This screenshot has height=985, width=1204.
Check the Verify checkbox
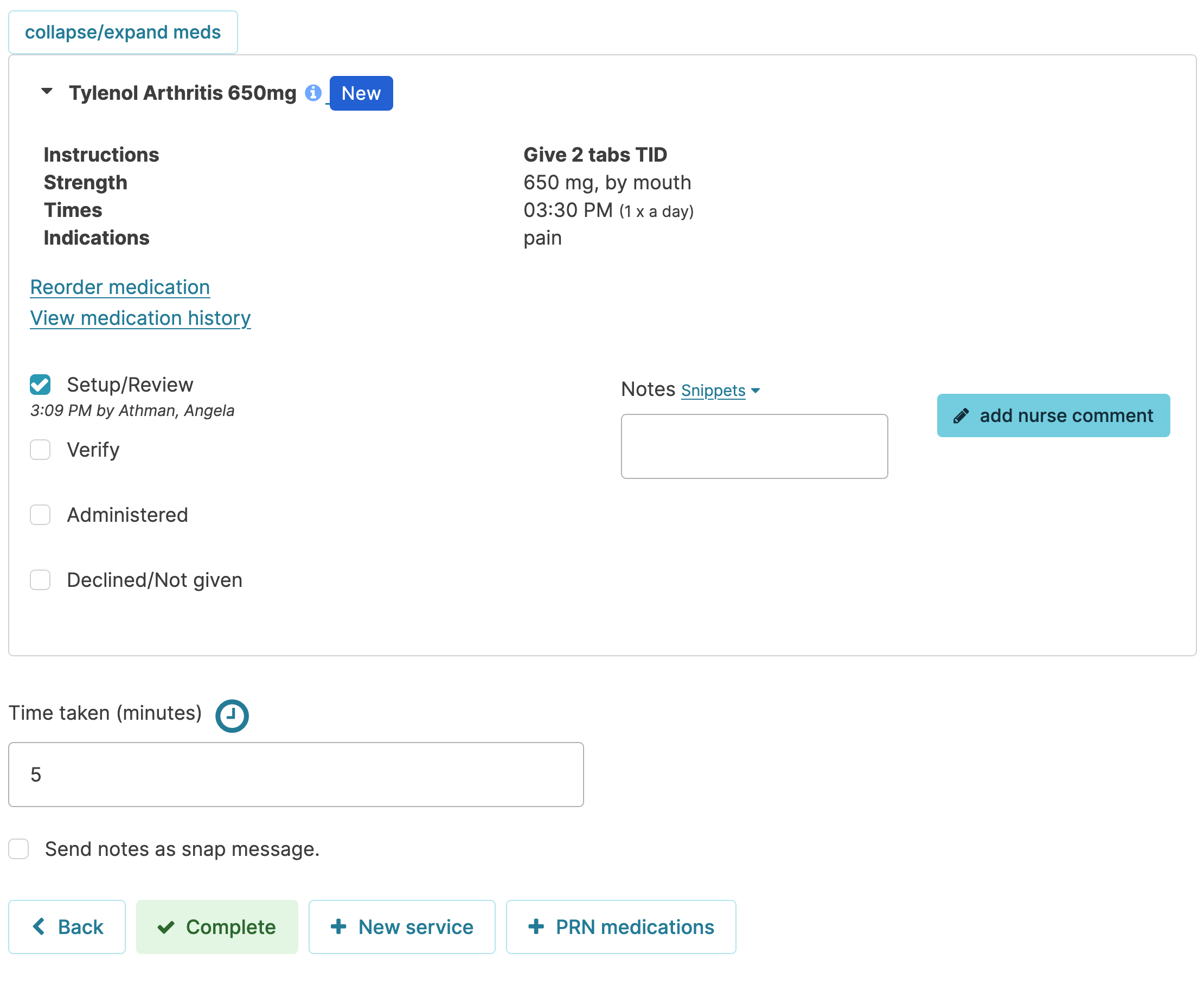(x=40, y=450)
